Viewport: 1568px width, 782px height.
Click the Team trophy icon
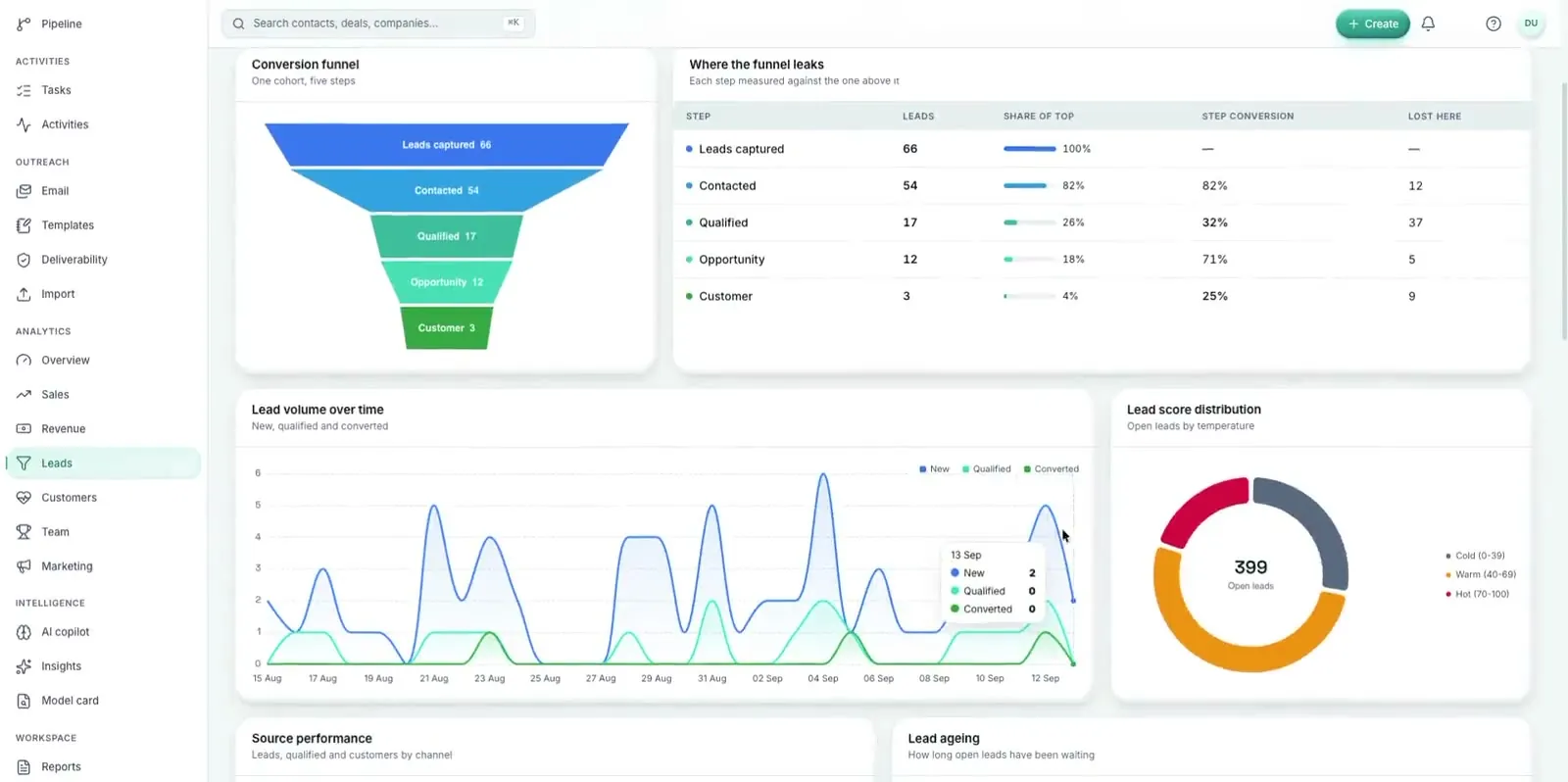tap(24, 532)
